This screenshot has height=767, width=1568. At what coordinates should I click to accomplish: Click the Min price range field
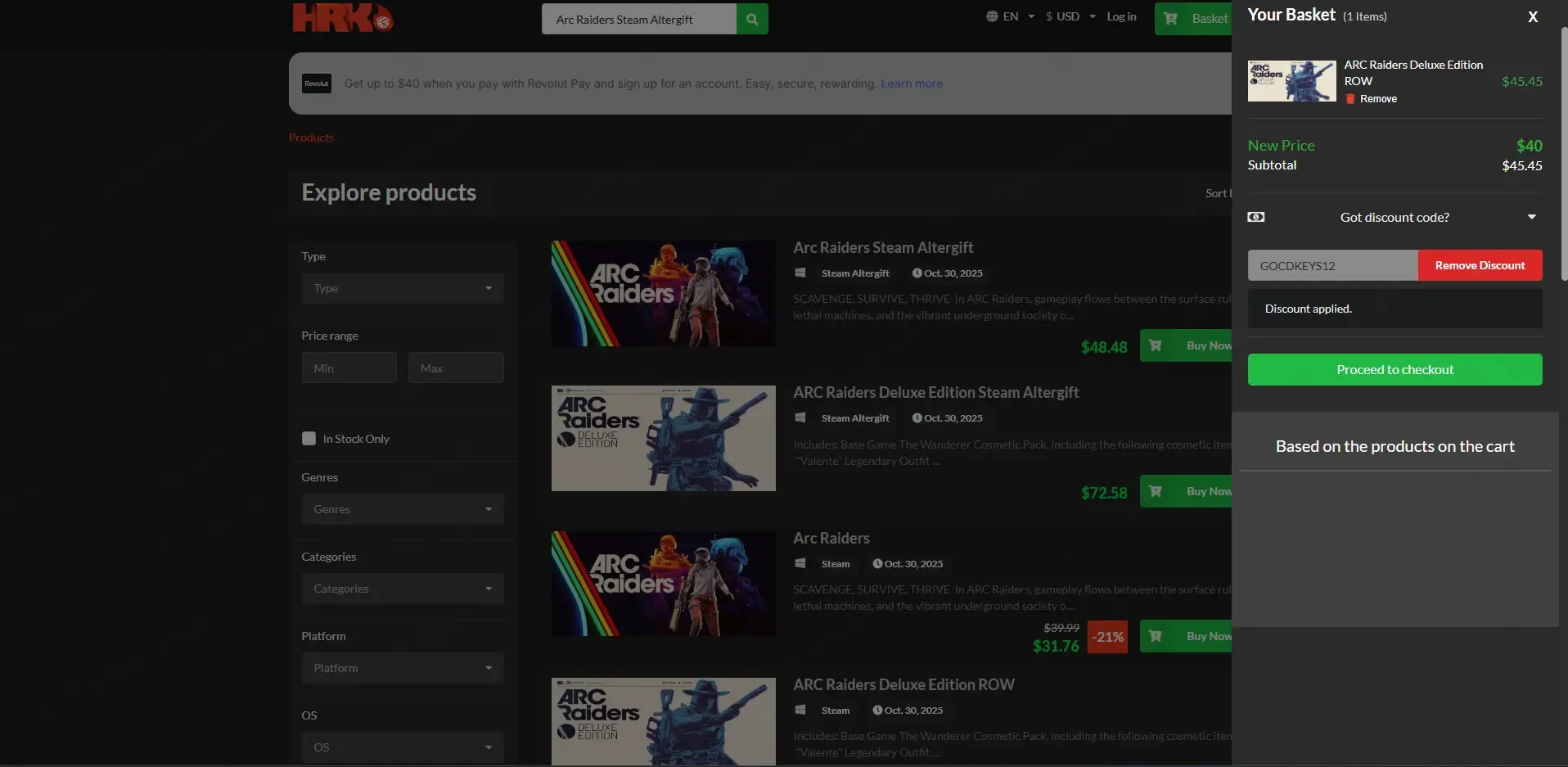(349, 368)
